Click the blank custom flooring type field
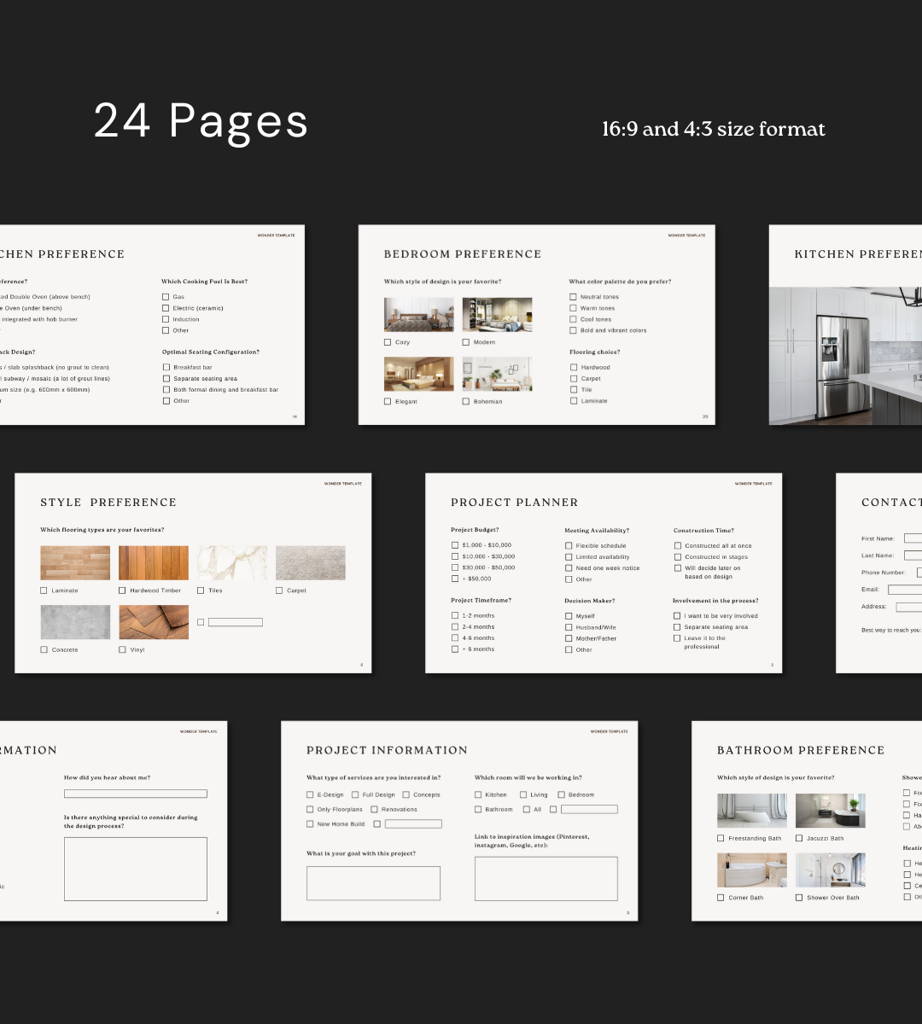 [x=235, y=622]
